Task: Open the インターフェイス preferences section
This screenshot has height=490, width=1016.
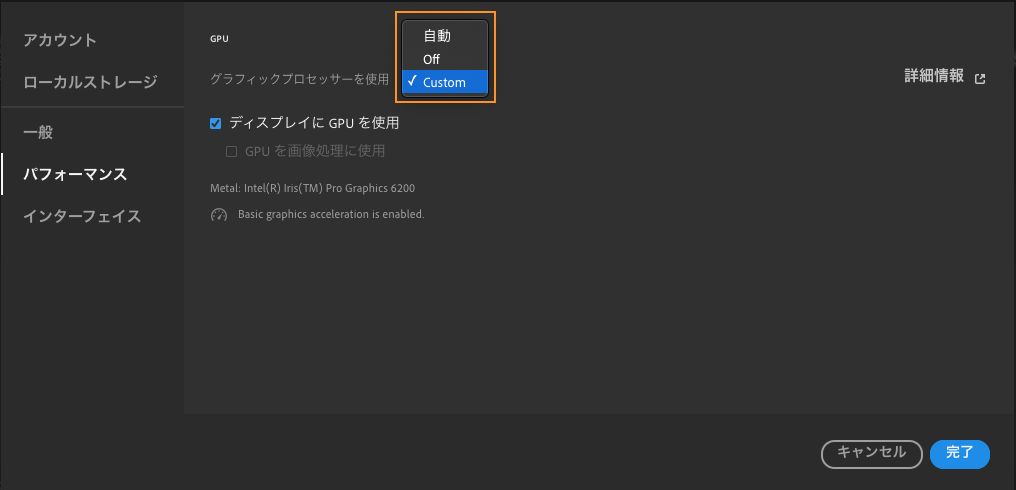Action: [82, 216]
